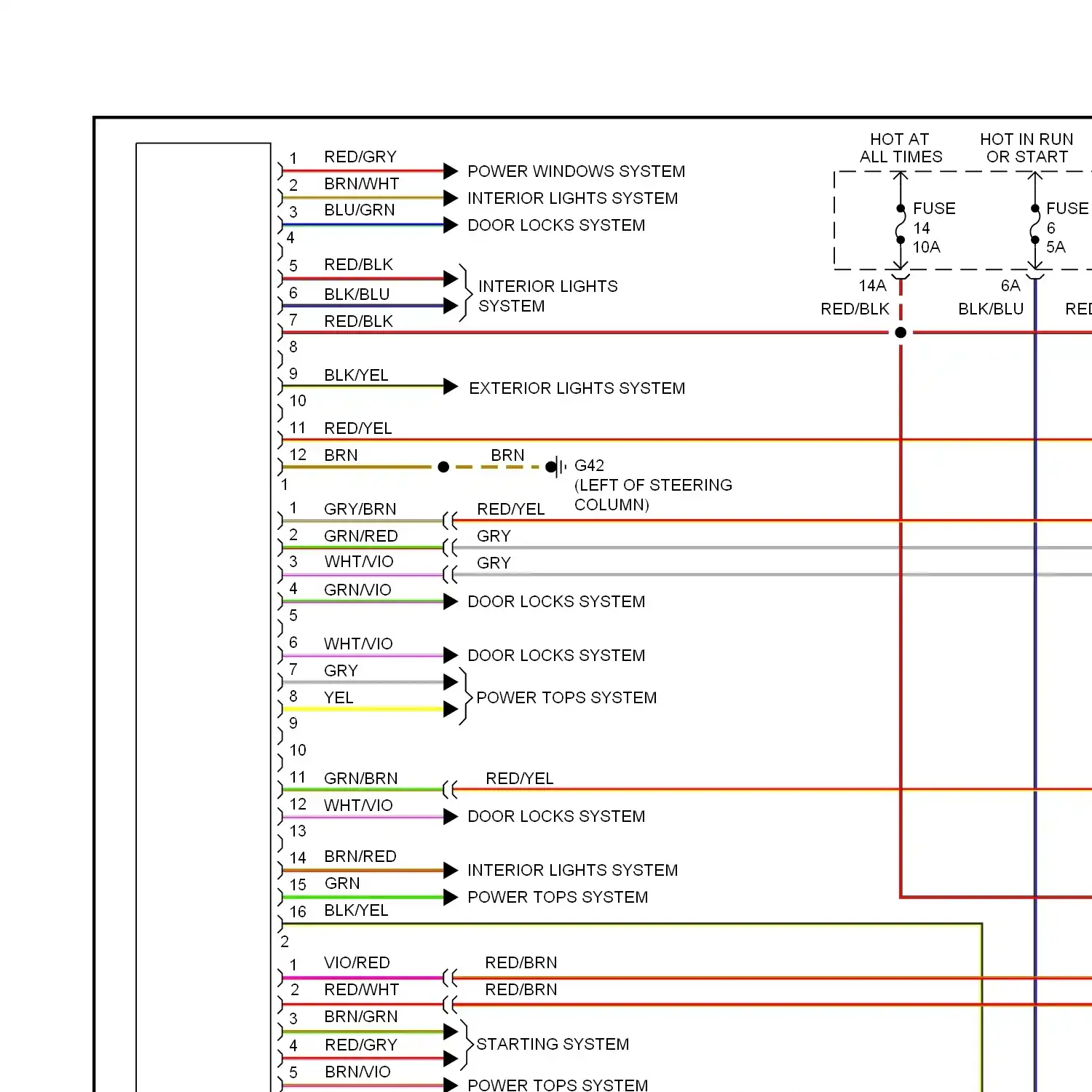Select BLK/BLU label below 6A
The height and width of the screenshot is (1092, 1092).
991,309
